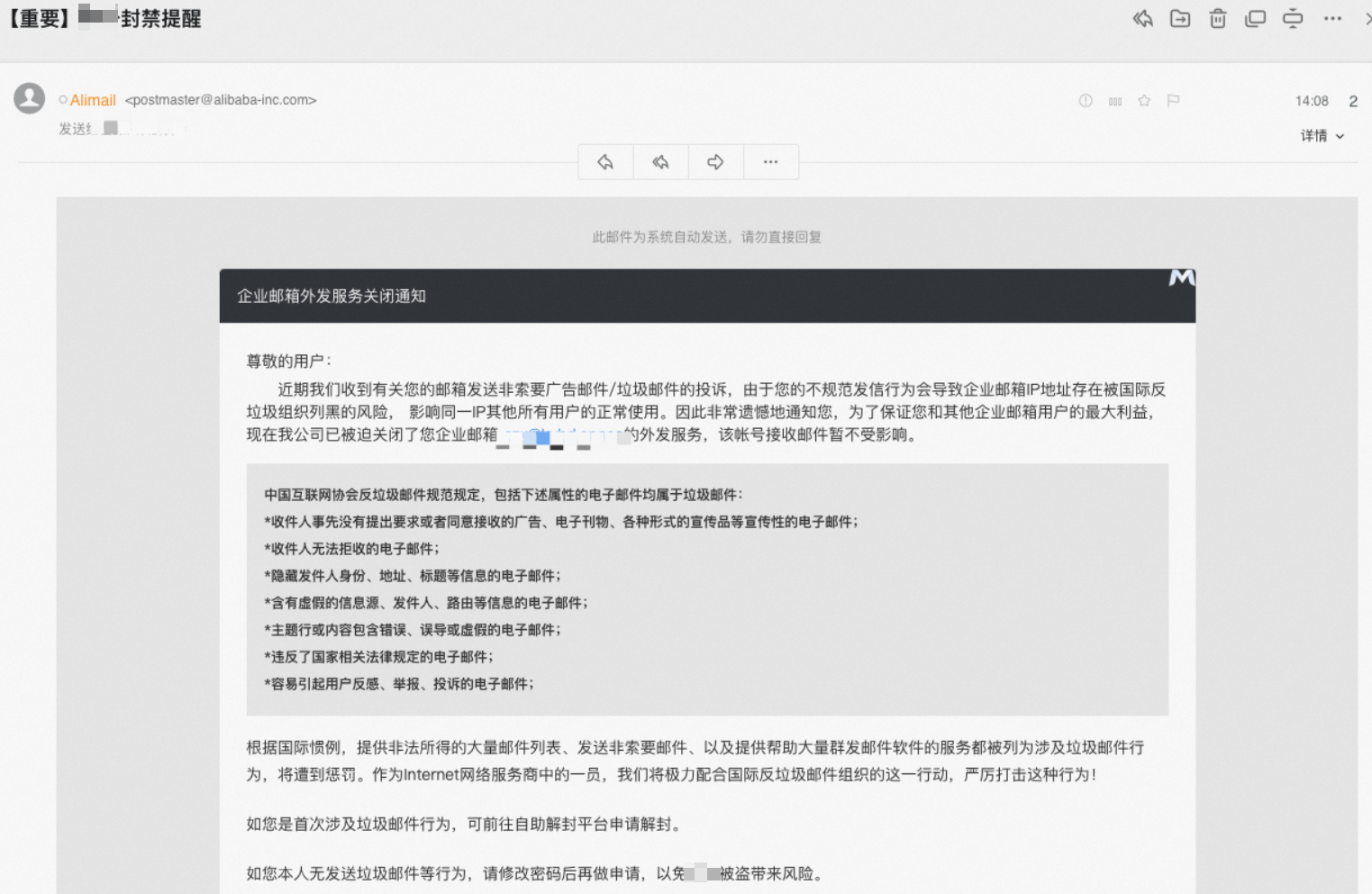Open the ellipsis menu beside the forward arrow

coord(770,161)
